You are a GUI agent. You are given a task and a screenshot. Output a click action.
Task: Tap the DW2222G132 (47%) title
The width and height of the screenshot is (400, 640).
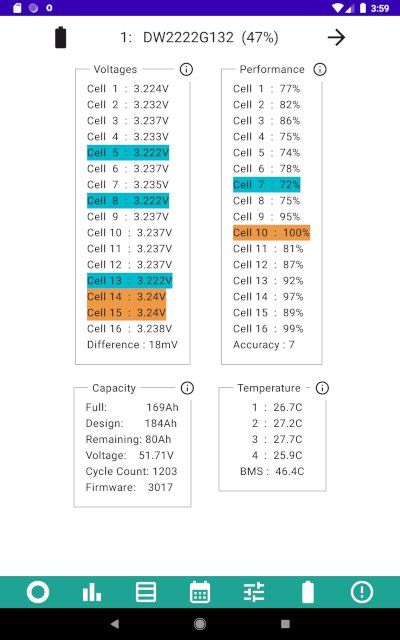pos(199,38)
